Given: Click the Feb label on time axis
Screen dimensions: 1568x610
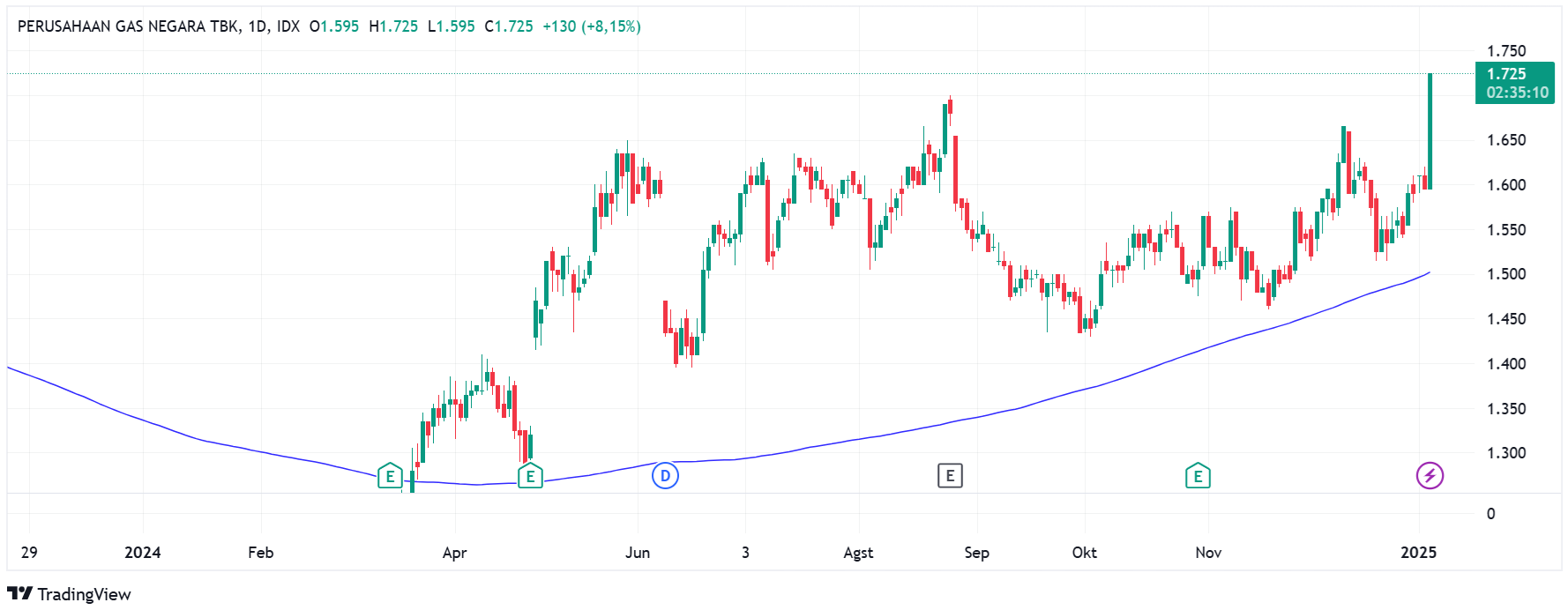Looking at the screenshot, I should 261,553.
